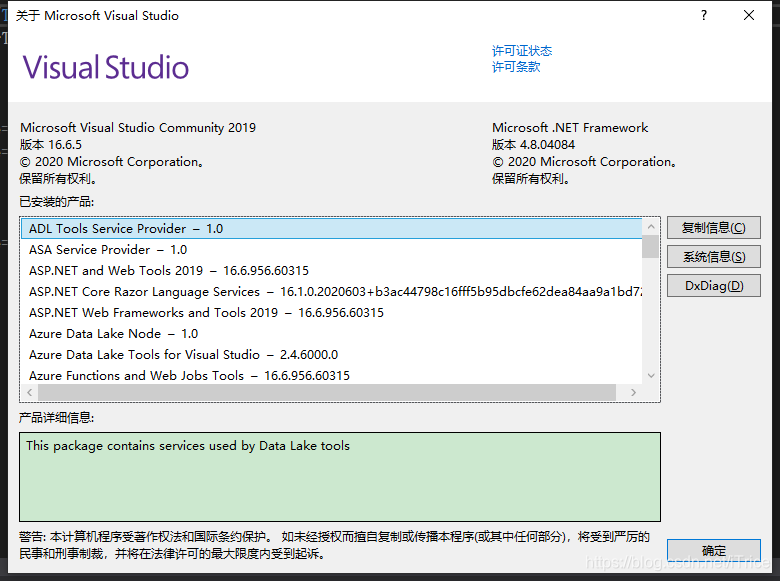Click the horizontal scrollbar thumb in product list
Image resolution: width=780 pixels, height=581 pixels.
point(327,392)
